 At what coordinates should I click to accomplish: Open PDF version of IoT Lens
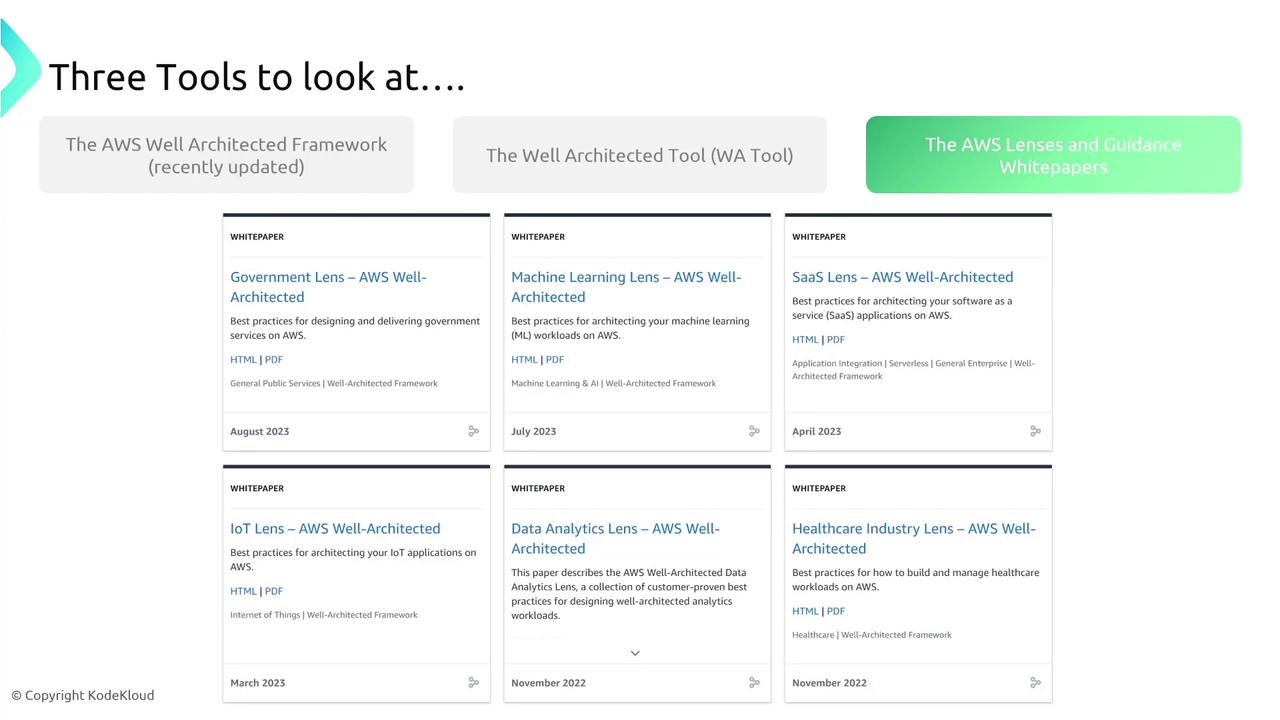274,591
